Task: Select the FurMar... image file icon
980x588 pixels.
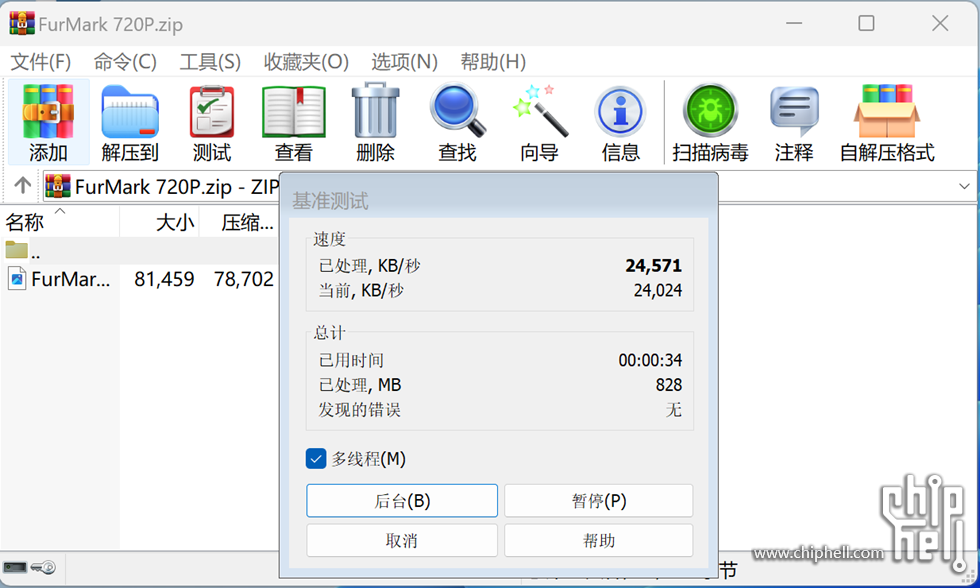Action: [x=17, y=279]
